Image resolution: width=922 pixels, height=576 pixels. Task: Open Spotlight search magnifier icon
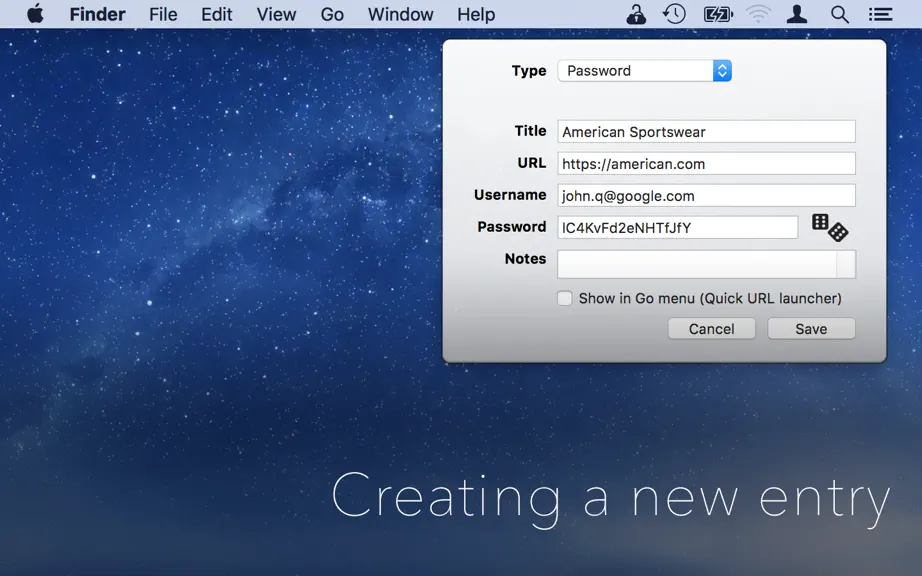point(840,14)
